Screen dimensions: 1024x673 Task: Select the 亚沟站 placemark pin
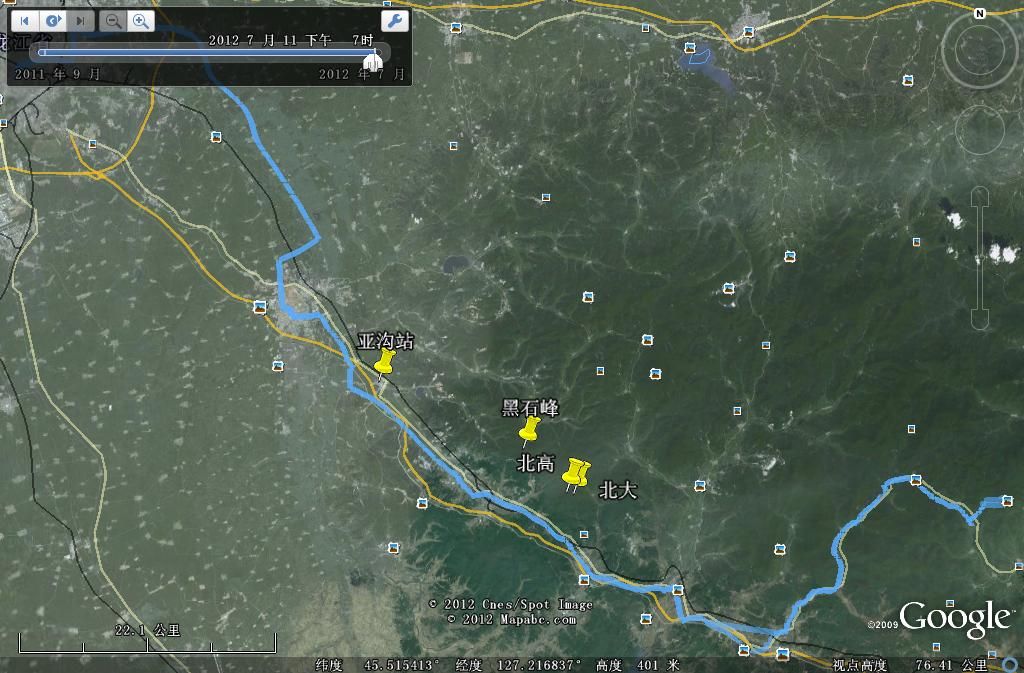[385, 362]
